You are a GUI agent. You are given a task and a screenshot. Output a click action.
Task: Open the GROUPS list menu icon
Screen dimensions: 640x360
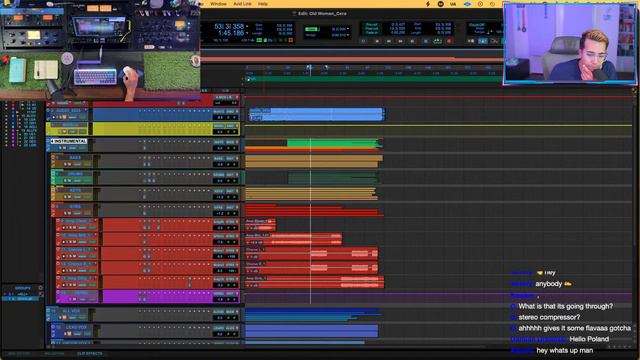(x=40, y=288)
